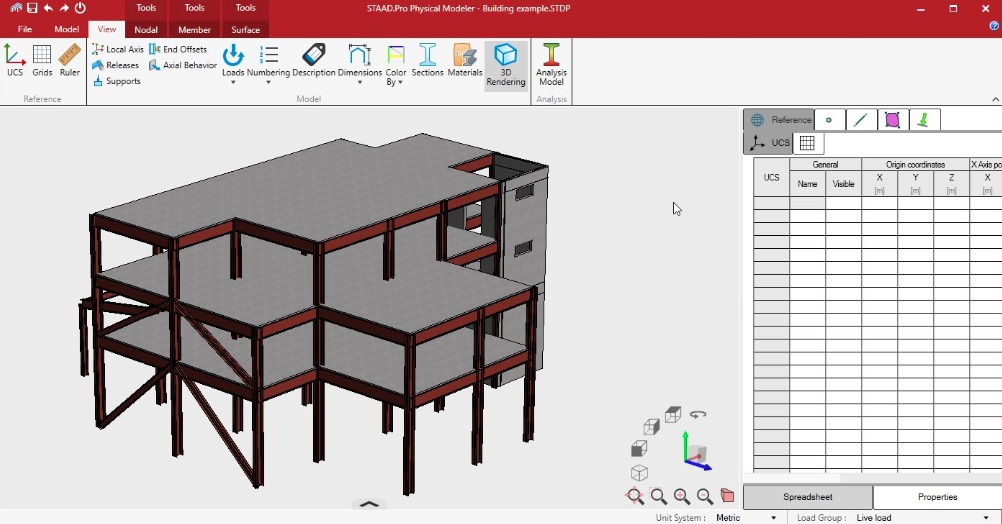This screenshot has height=524, width=1002.
Task: Expand the Loads dropdown
Action: pyautogui.click(x=233, y=82)
